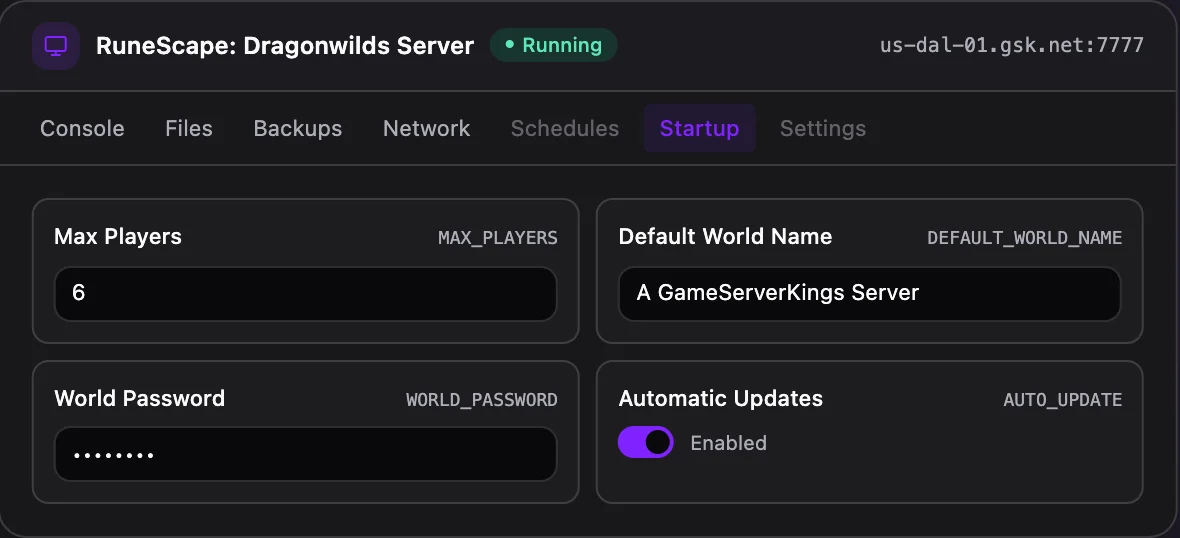
Task: Click the Max Players input field
Action: tap(306, 293)
